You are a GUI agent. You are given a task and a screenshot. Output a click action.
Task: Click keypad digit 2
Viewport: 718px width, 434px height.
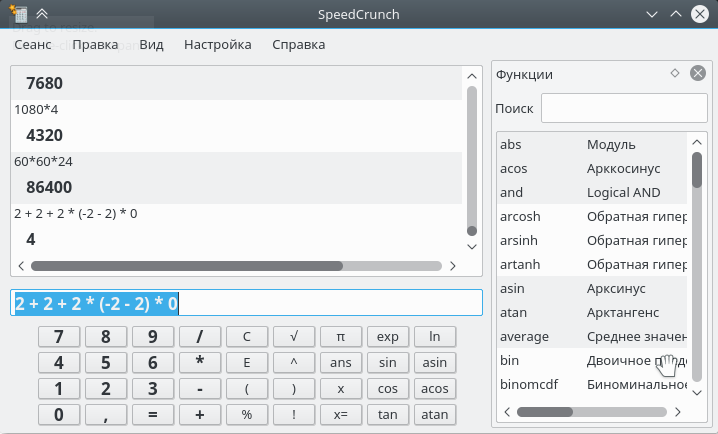pyautogui.click(x=106, y=389)
